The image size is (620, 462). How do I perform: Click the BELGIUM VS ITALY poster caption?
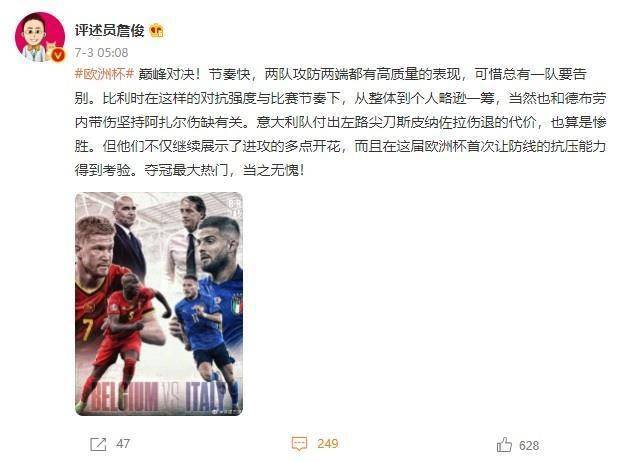(158, 397)
